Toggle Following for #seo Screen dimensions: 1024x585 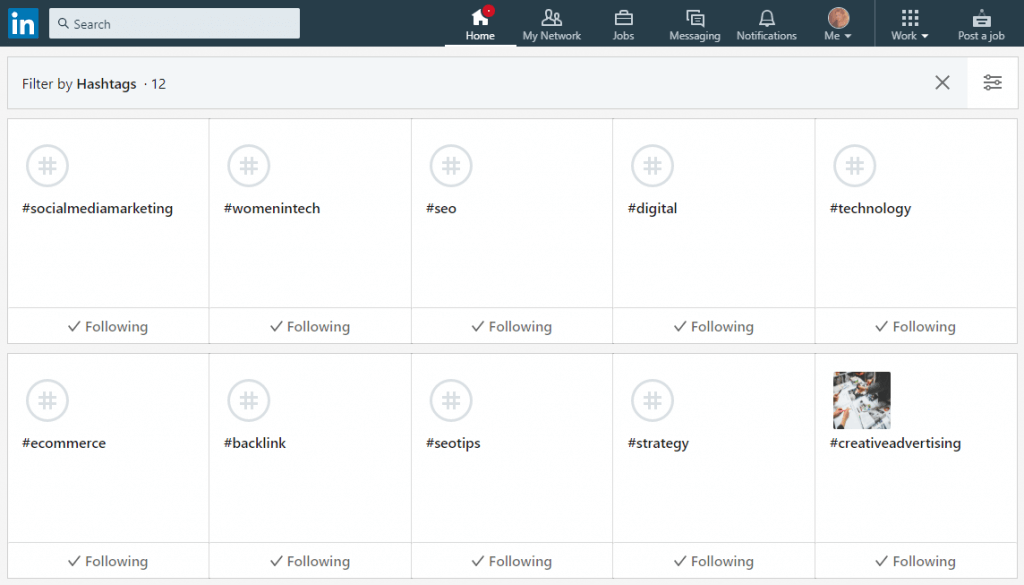pyautogui.click(x=512, y=326)
